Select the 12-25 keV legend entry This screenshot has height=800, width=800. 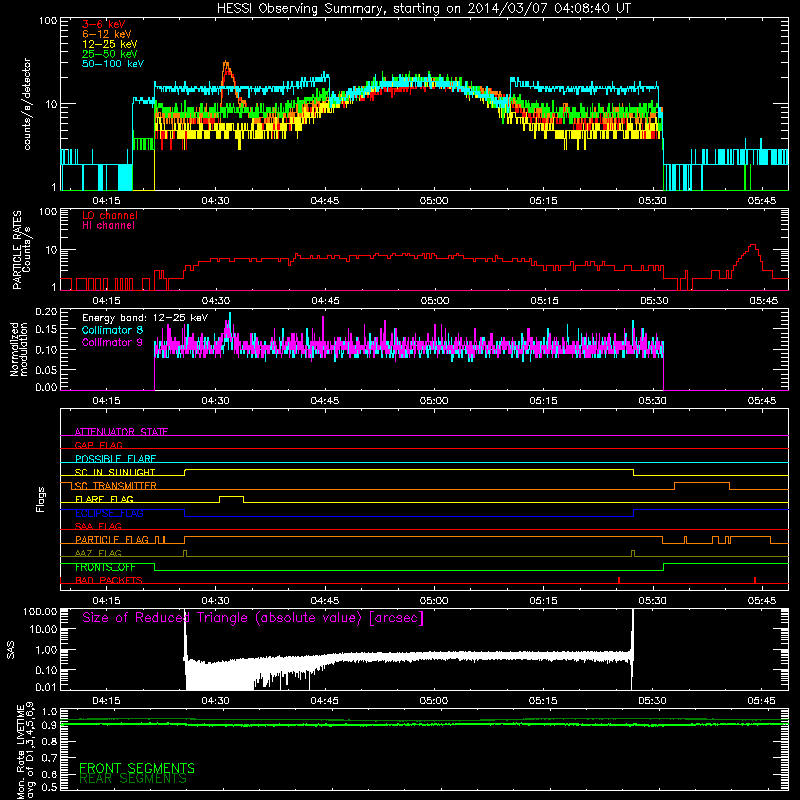[x=110, y=44]
